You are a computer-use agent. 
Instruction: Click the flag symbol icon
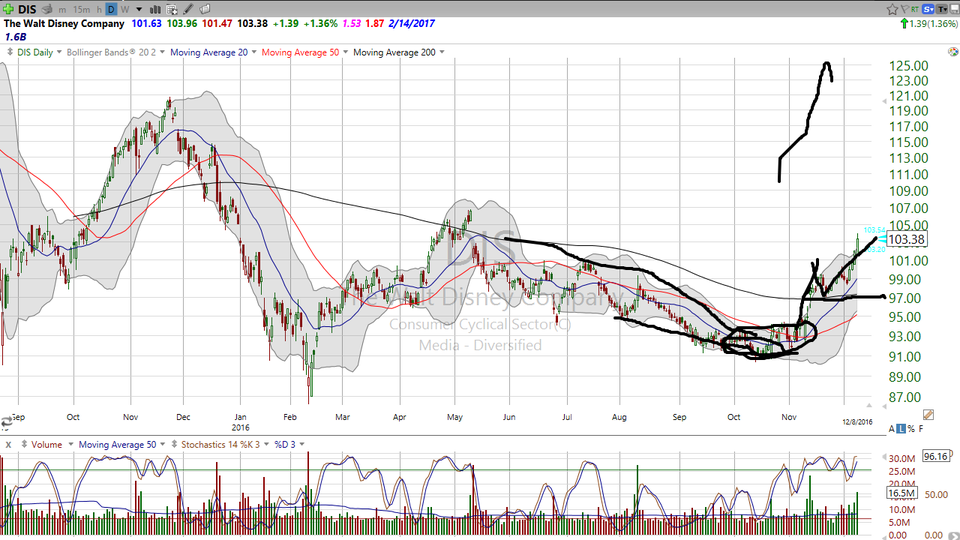(904, 9)
